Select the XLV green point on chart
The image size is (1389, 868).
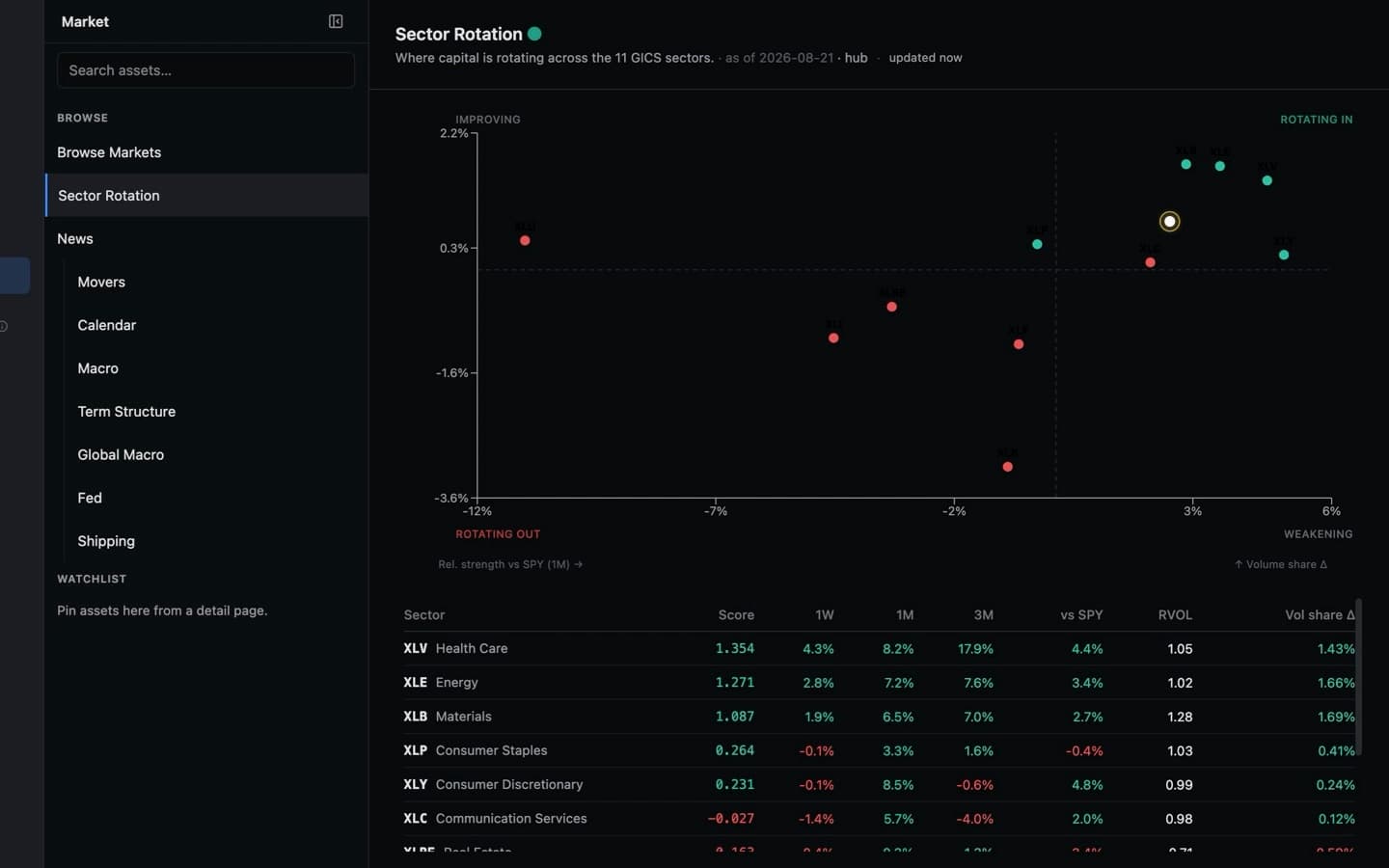[1267, 180]
